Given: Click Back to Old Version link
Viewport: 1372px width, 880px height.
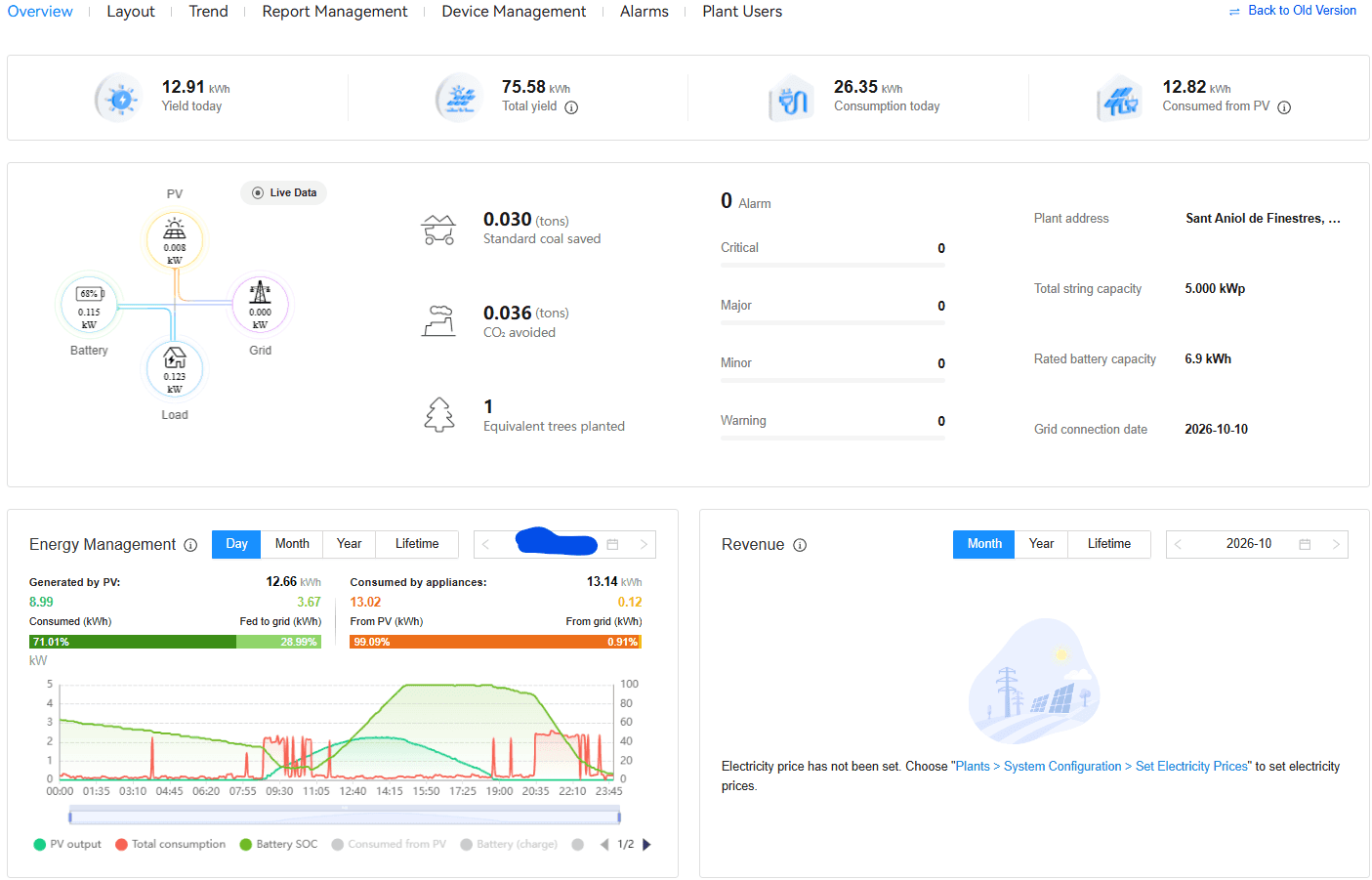Looking at the screenshot, I should 1292,11.
